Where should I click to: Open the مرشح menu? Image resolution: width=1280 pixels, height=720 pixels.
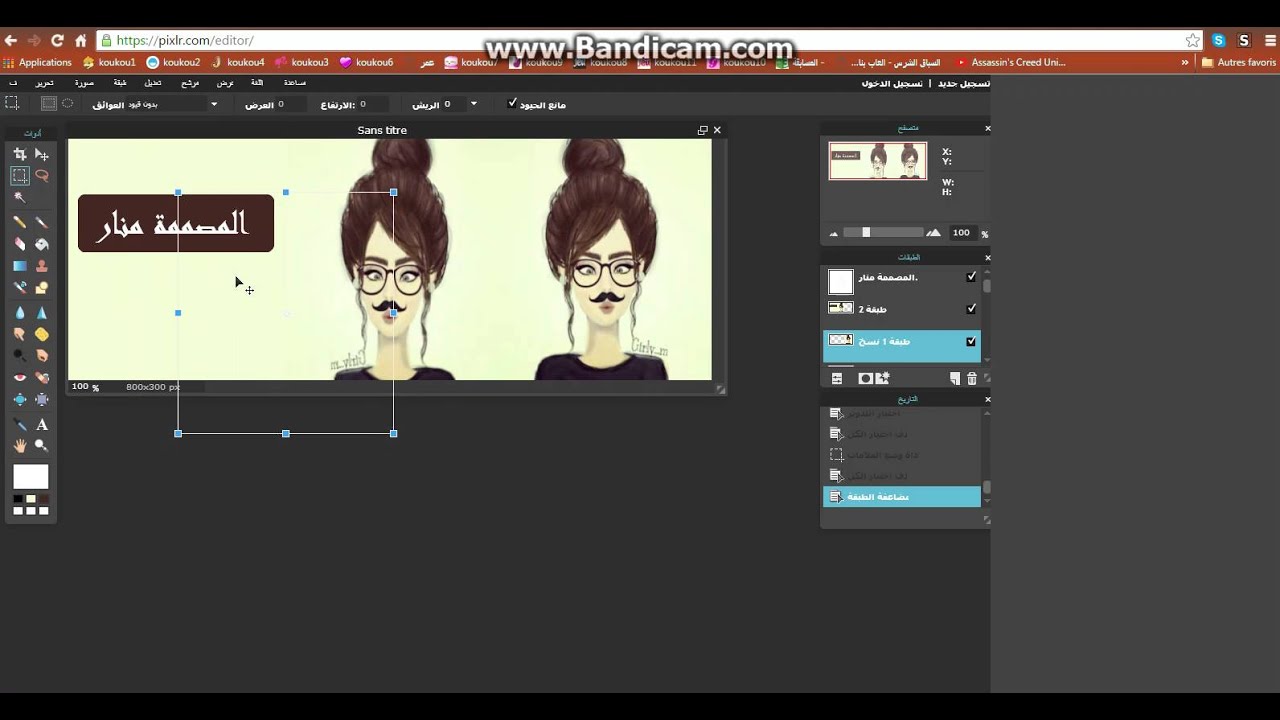190,83
